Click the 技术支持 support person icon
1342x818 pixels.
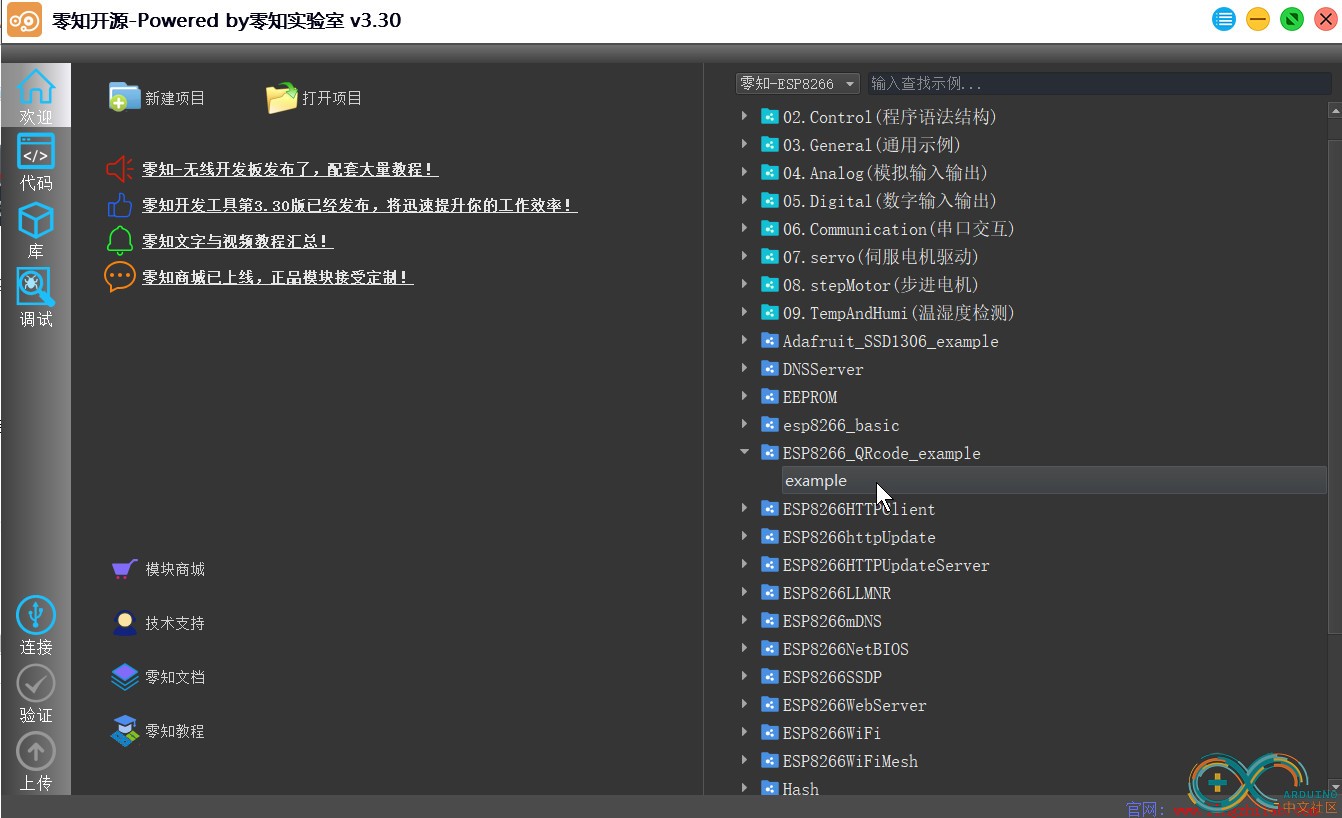pyautogui.click(x=124, y=623)
